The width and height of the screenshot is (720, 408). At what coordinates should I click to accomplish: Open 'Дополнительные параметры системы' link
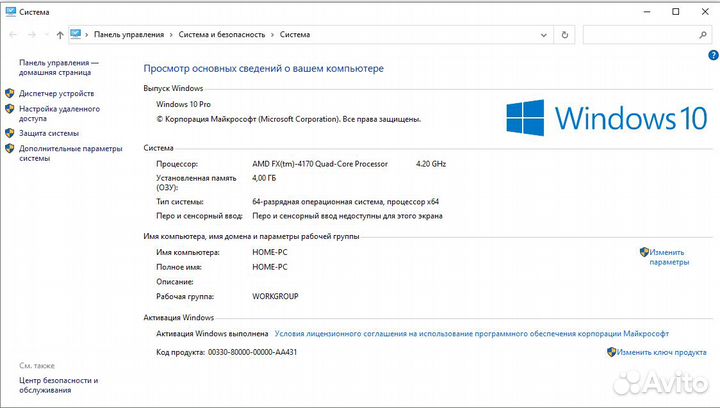[x=71, y=153]
